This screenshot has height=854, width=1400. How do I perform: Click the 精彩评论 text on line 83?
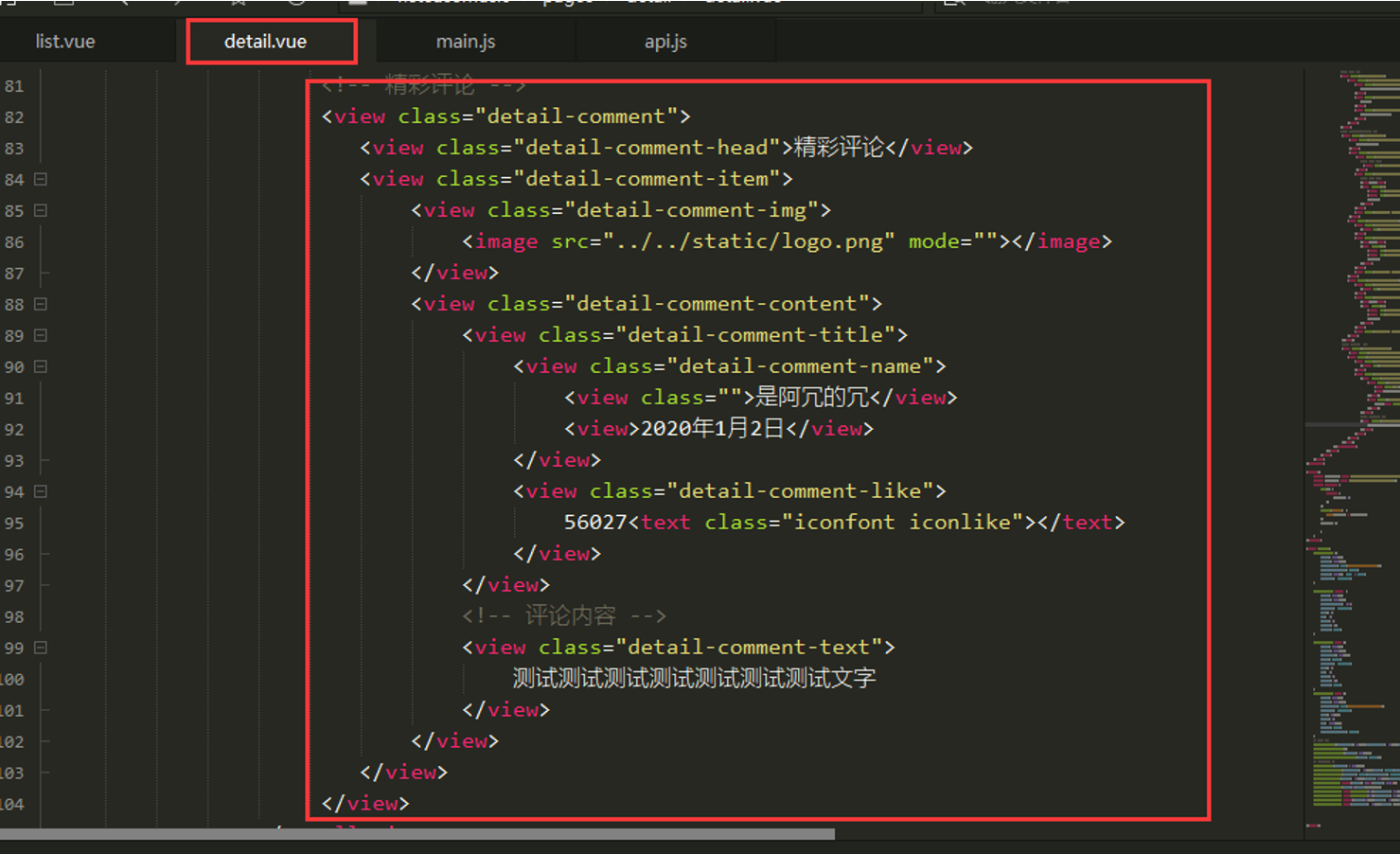click(x=839, y=148)
